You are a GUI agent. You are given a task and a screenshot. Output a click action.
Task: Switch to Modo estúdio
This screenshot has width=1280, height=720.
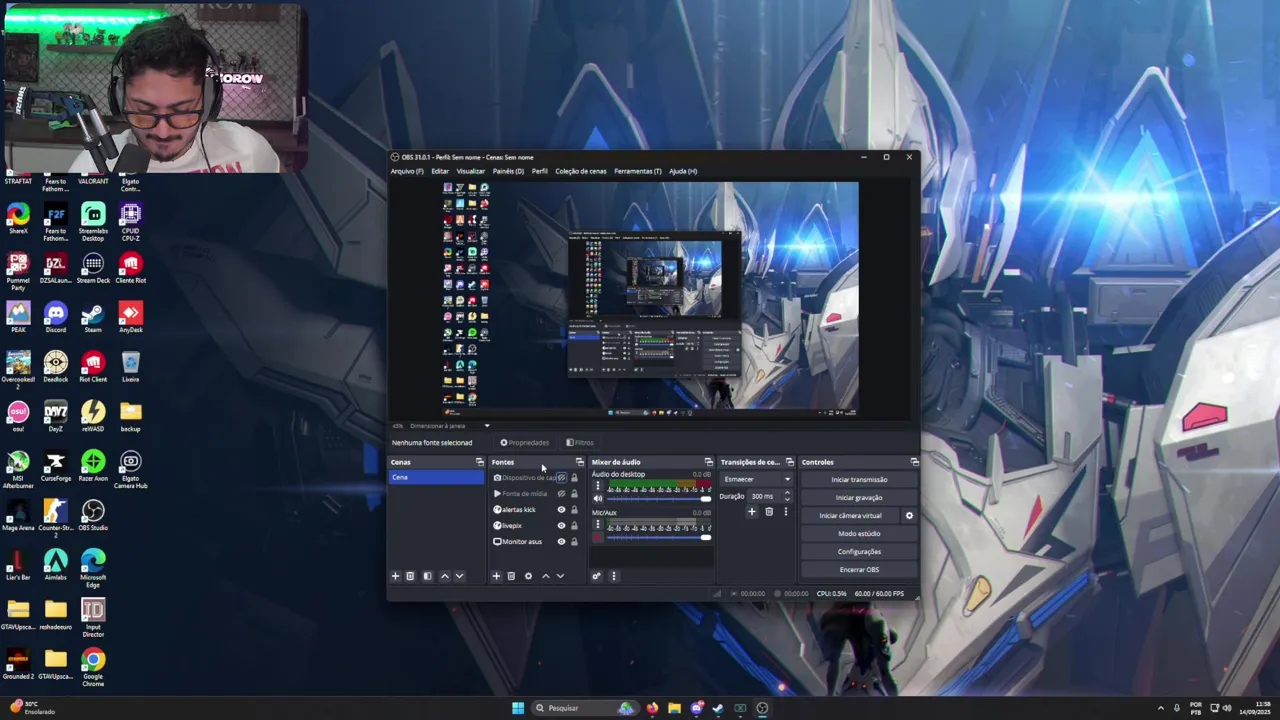pos(859,534)
